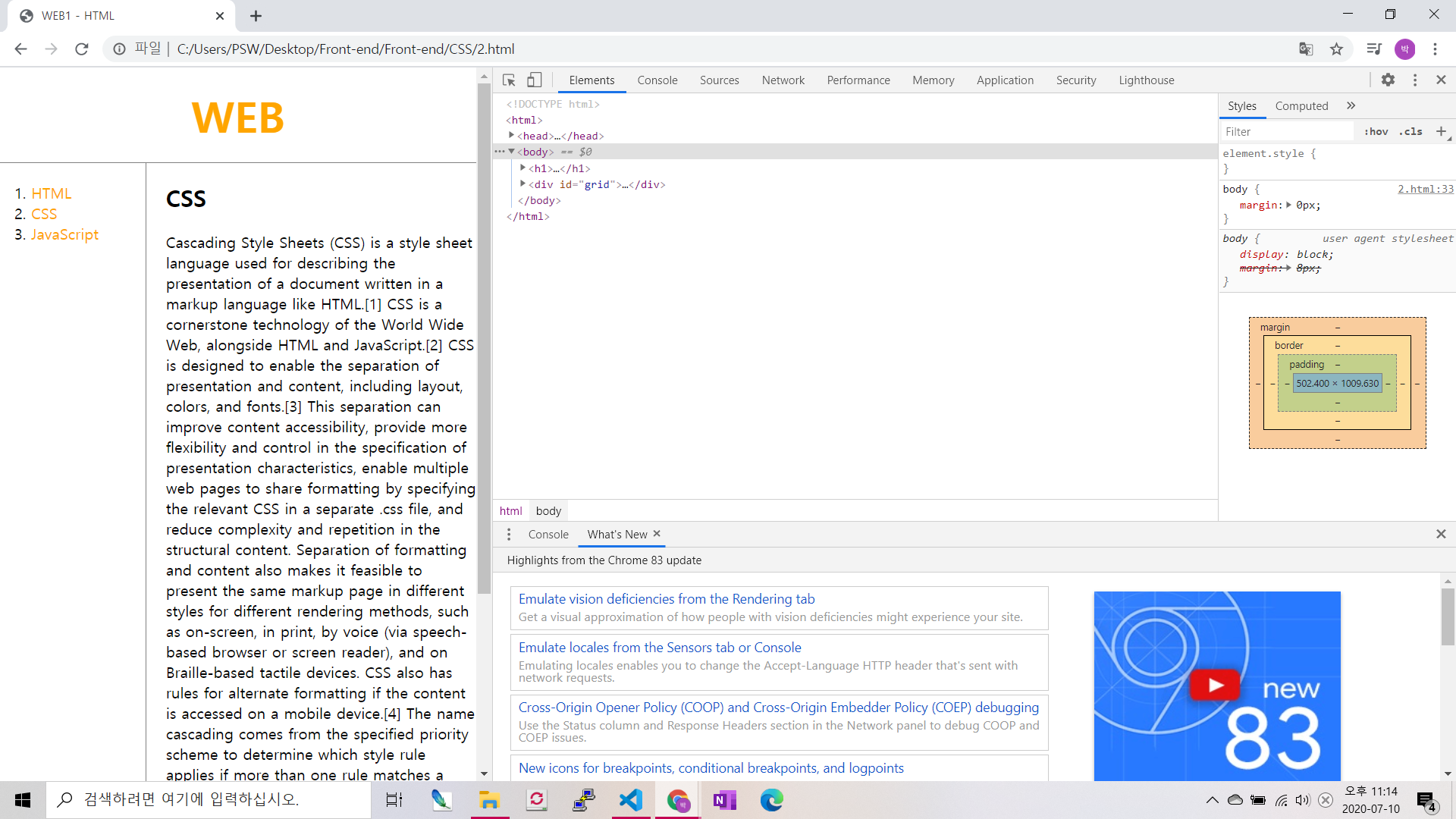This screenshot has width=1456, height=819.
Task: Open the Computed styles tab
Action: point(1301,106)
